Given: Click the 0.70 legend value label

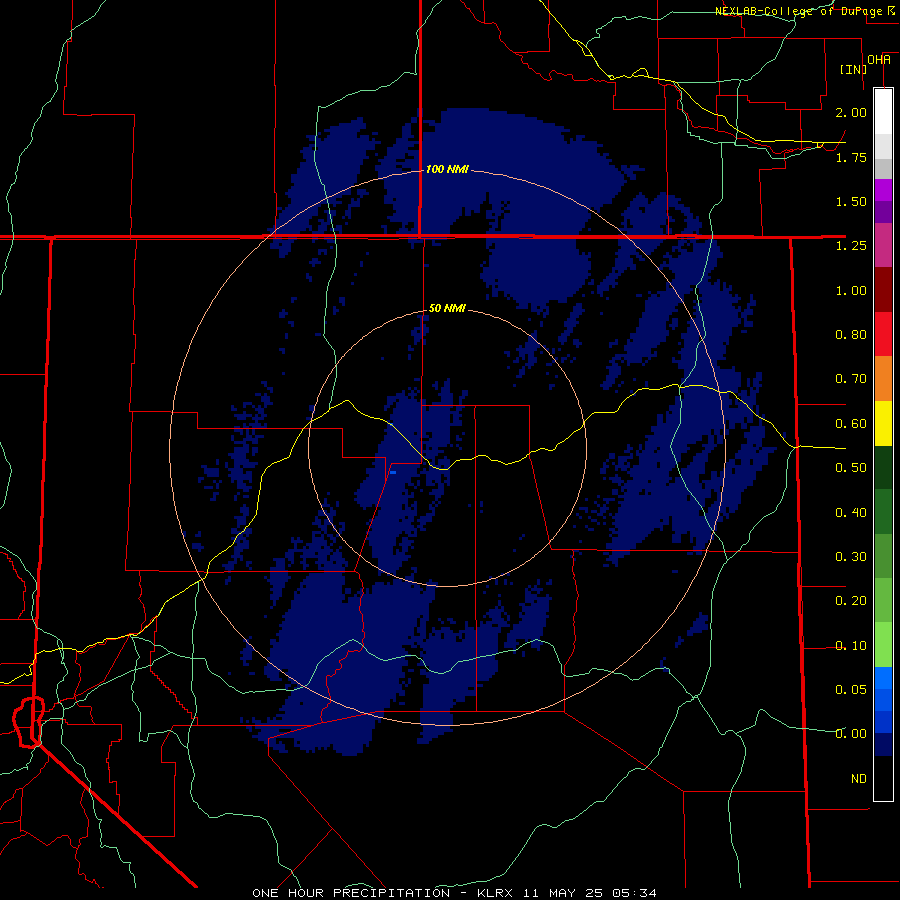Looking at the screenshot, I should [851, 379].
